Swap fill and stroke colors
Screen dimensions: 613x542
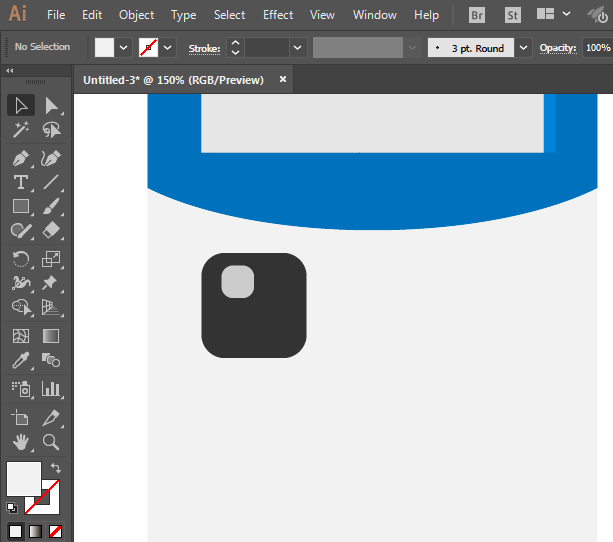point(56,468)
